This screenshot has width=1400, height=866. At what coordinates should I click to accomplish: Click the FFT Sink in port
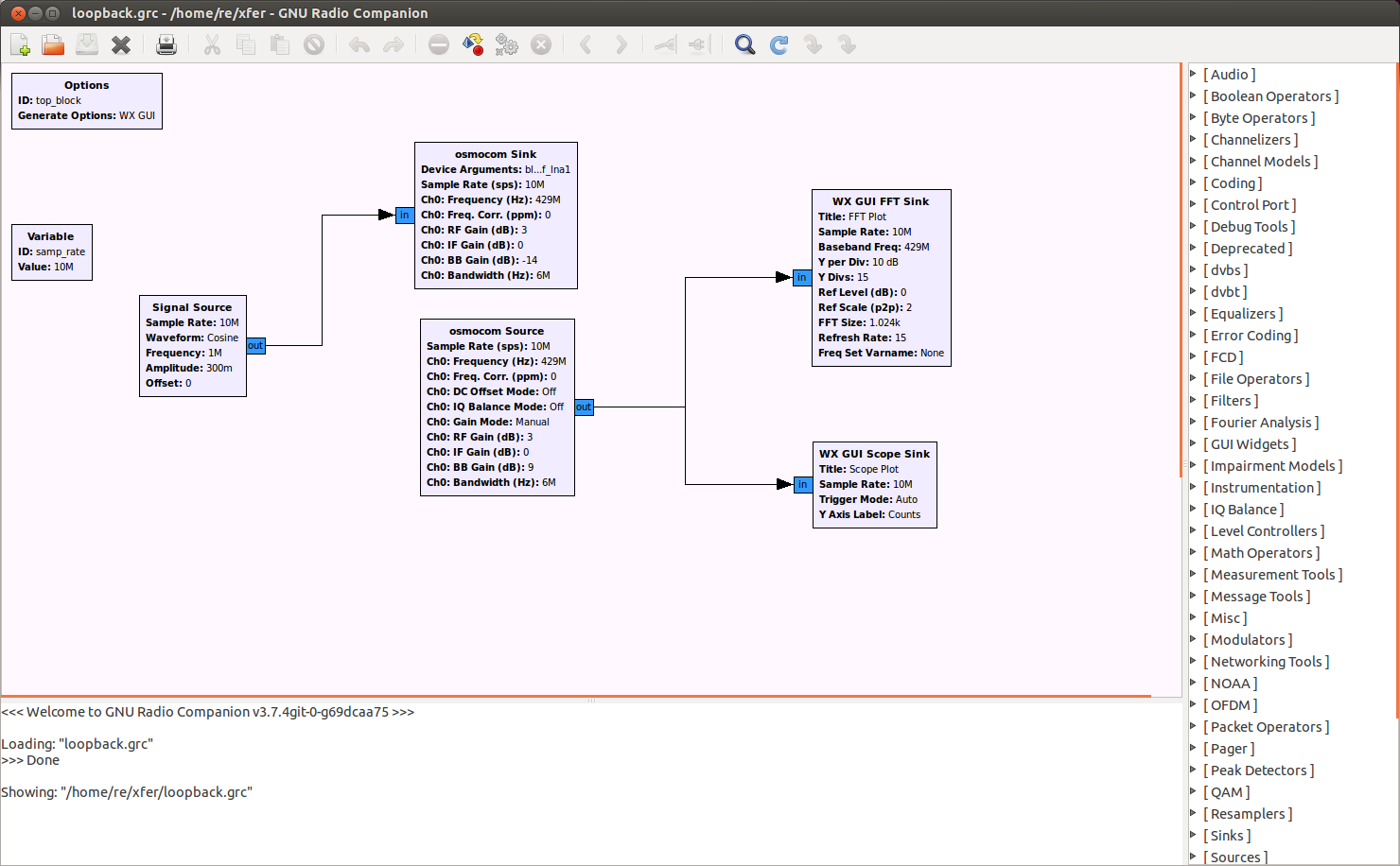[802, 278]
